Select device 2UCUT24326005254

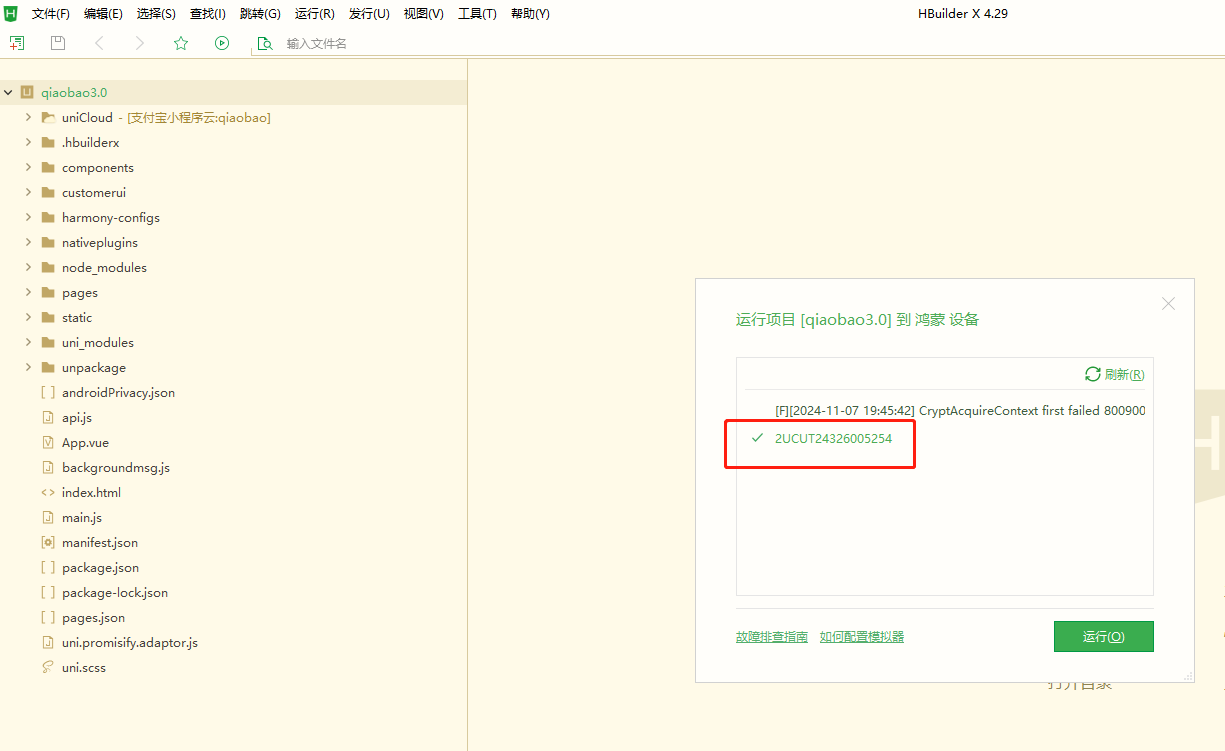click(834, 438)
